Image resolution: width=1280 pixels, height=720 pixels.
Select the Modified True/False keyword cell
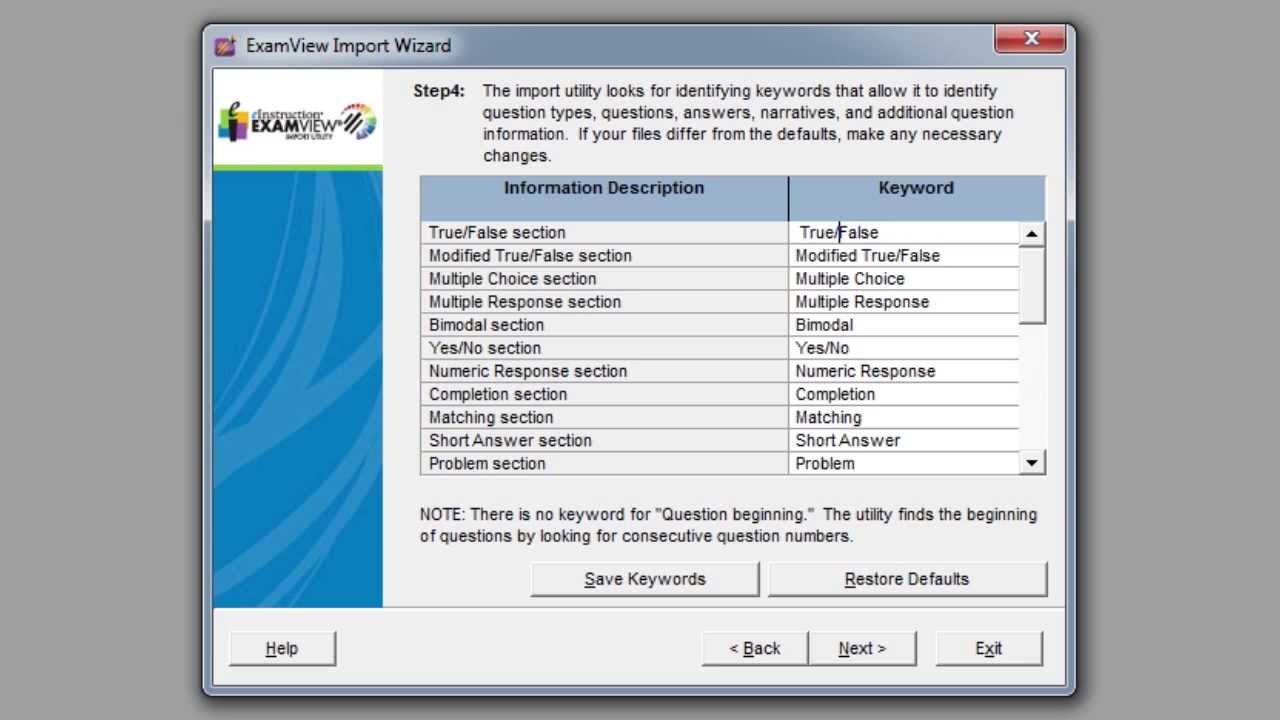point(904,256)
